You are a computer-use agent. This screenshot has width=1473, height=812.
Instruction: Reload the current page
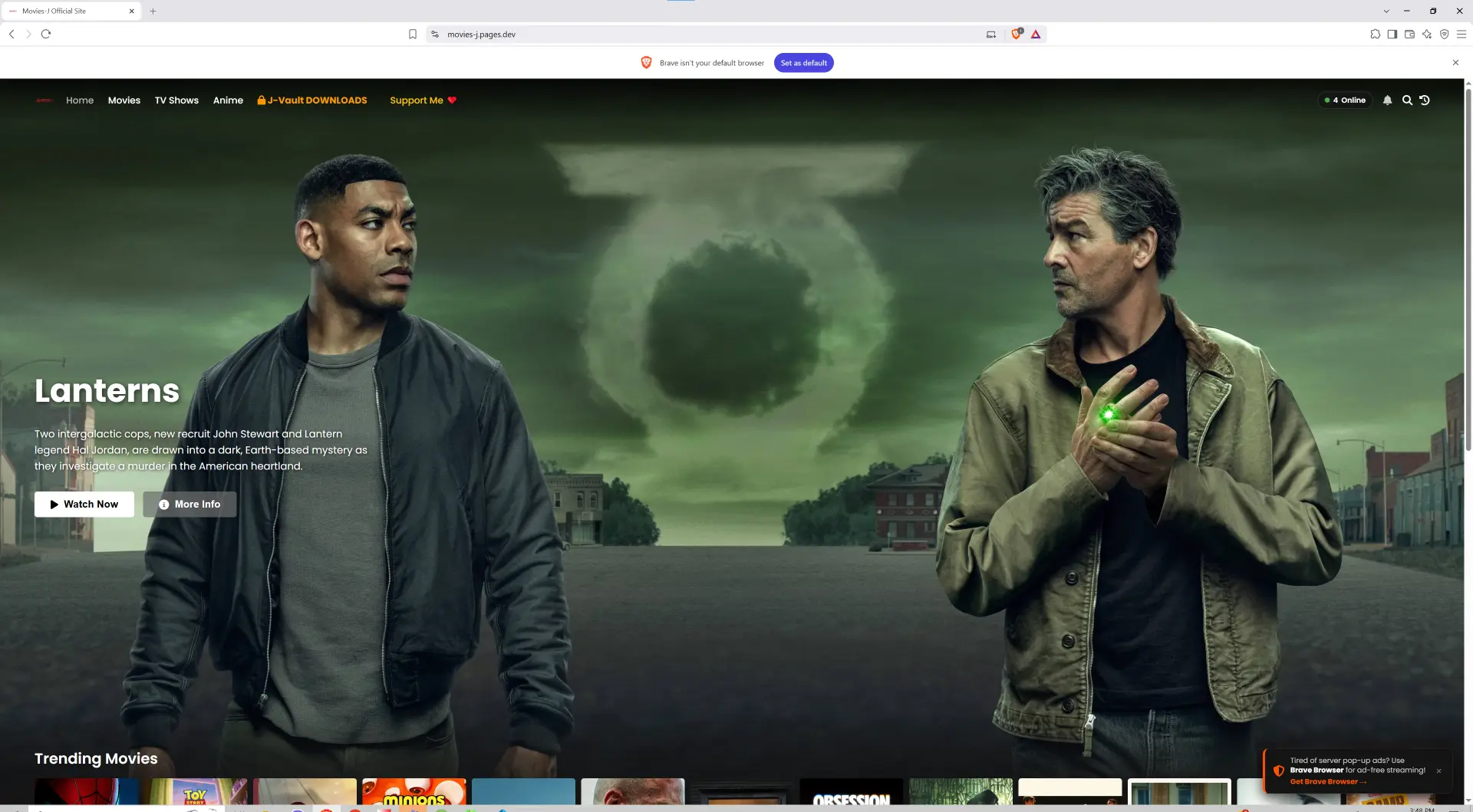coord(46,34)
